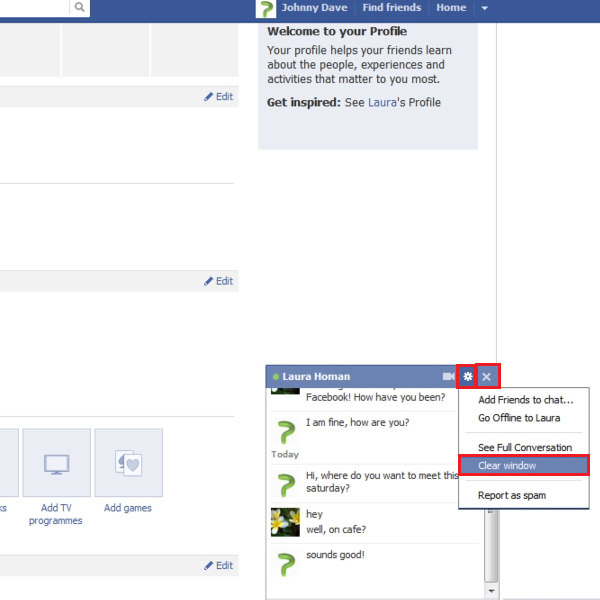Go to Home in navbar
This screenshot has height=600, width=600.
(451, 8)
